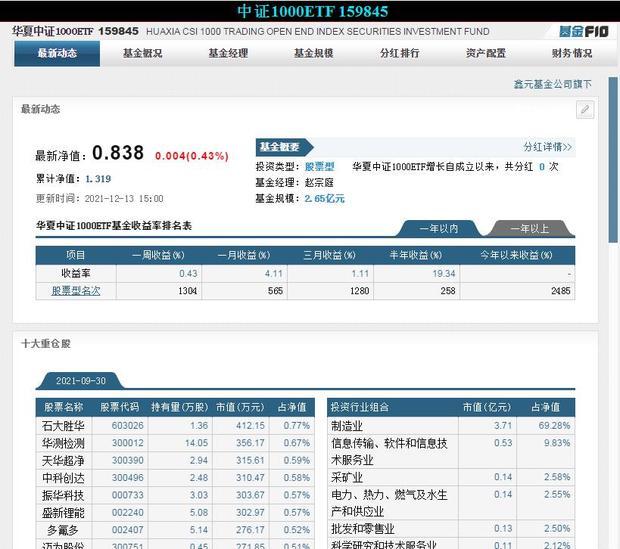Click the vertical scrollbar thumb
The width and height of the screenshot is (620, 549).
[x=613, y=160]
